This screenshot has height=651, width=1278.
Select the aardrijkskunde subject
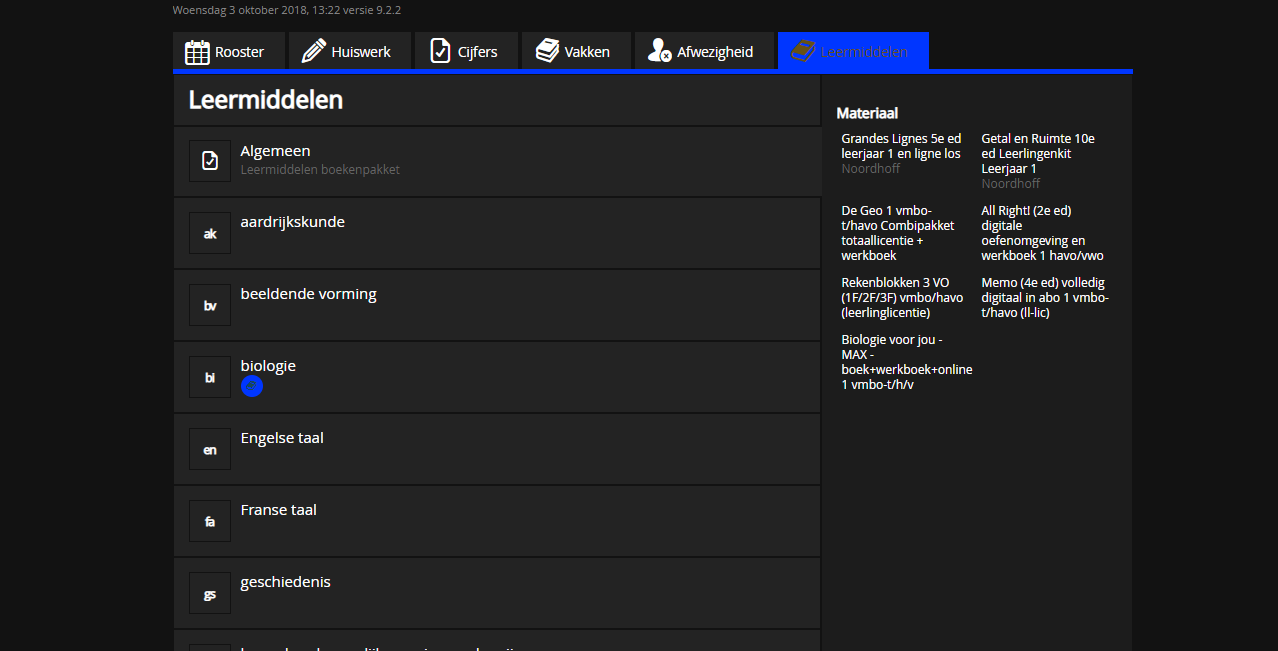click(x=497, y=233)
